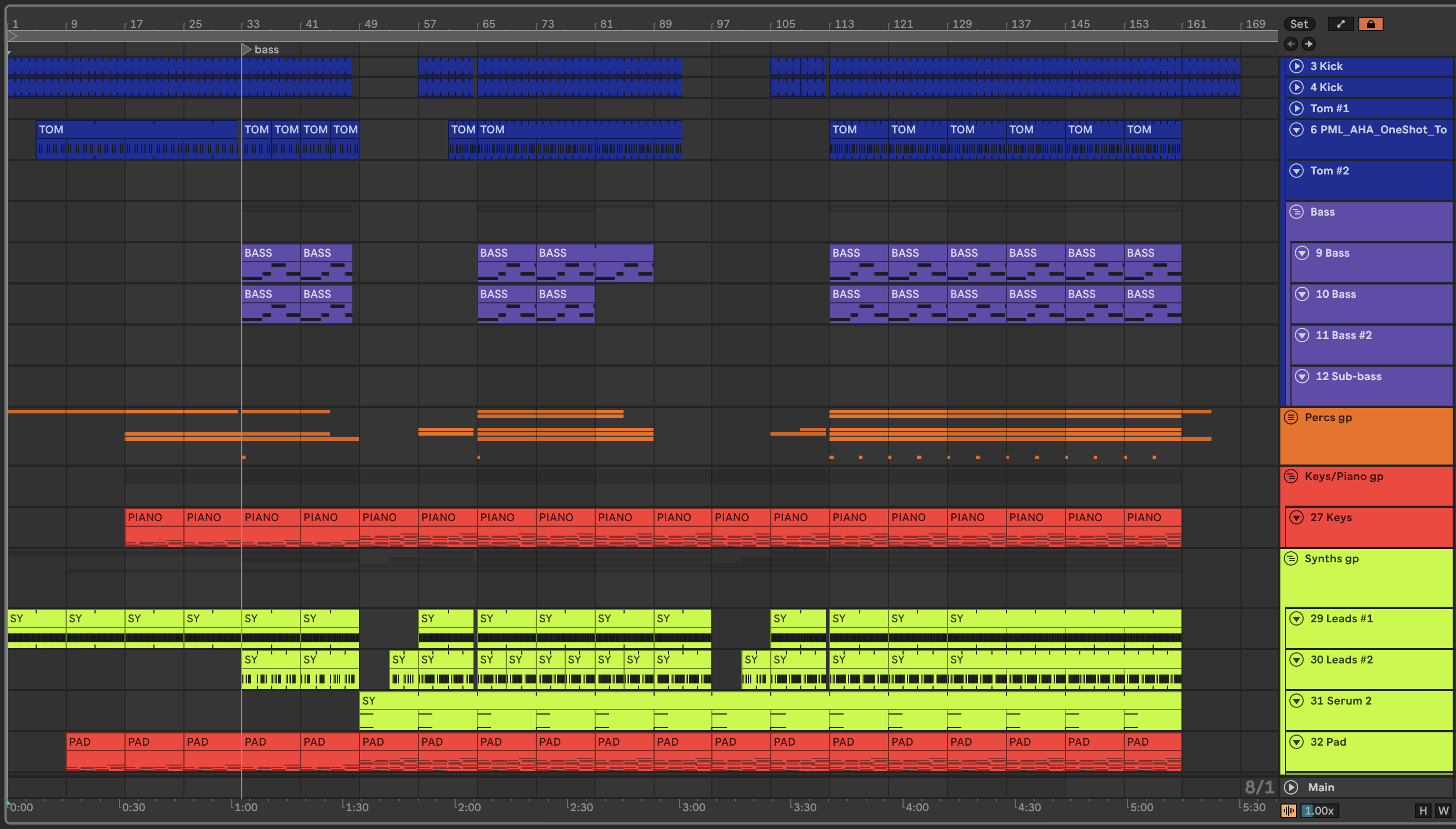Collapse the Bass group icon
The width and height of the screenshot is (1456, 829).
[1297, 212]
